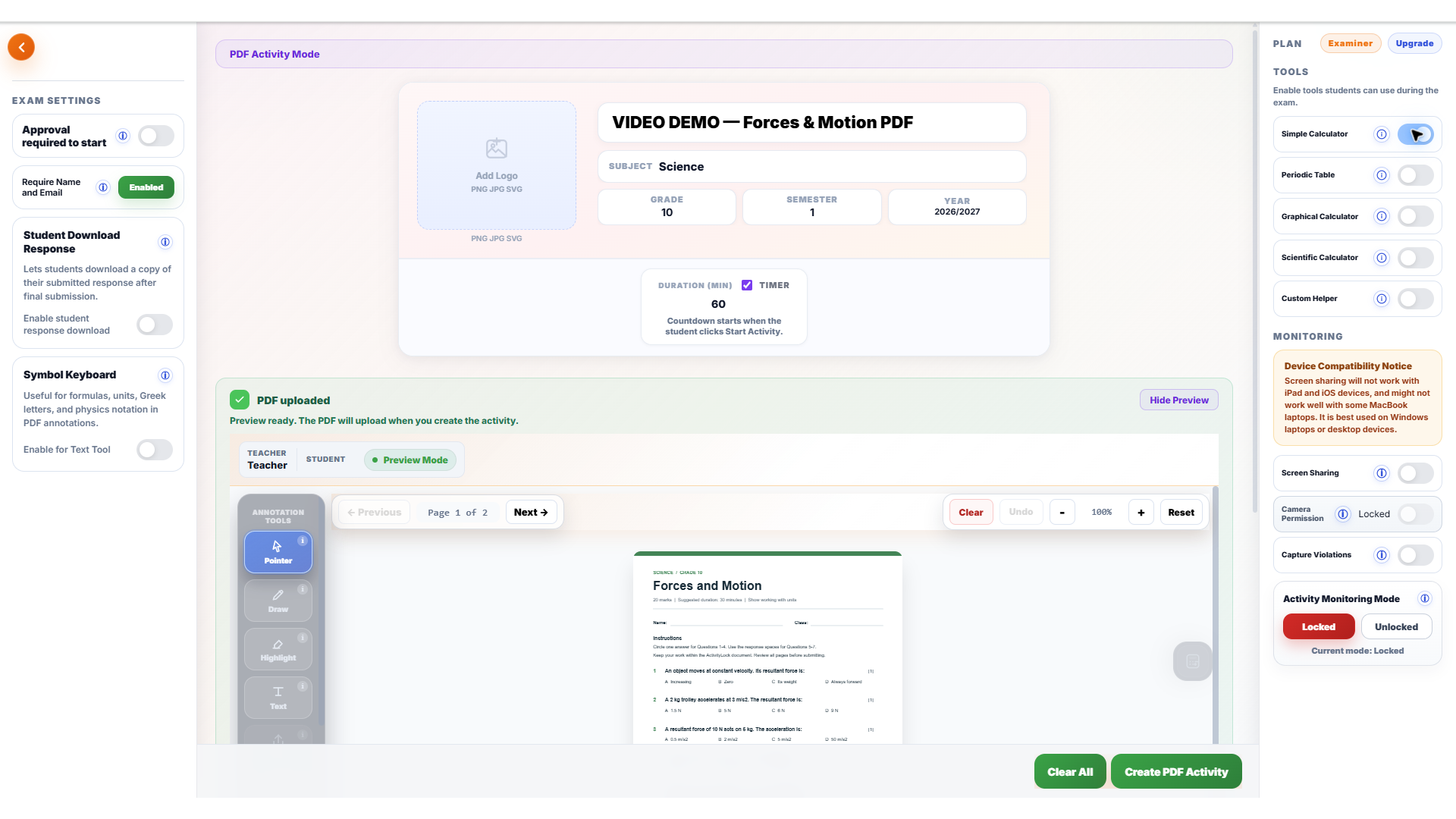Select the Pointer annotation tool
1456x819 pixels.
[x=278, y=552]
